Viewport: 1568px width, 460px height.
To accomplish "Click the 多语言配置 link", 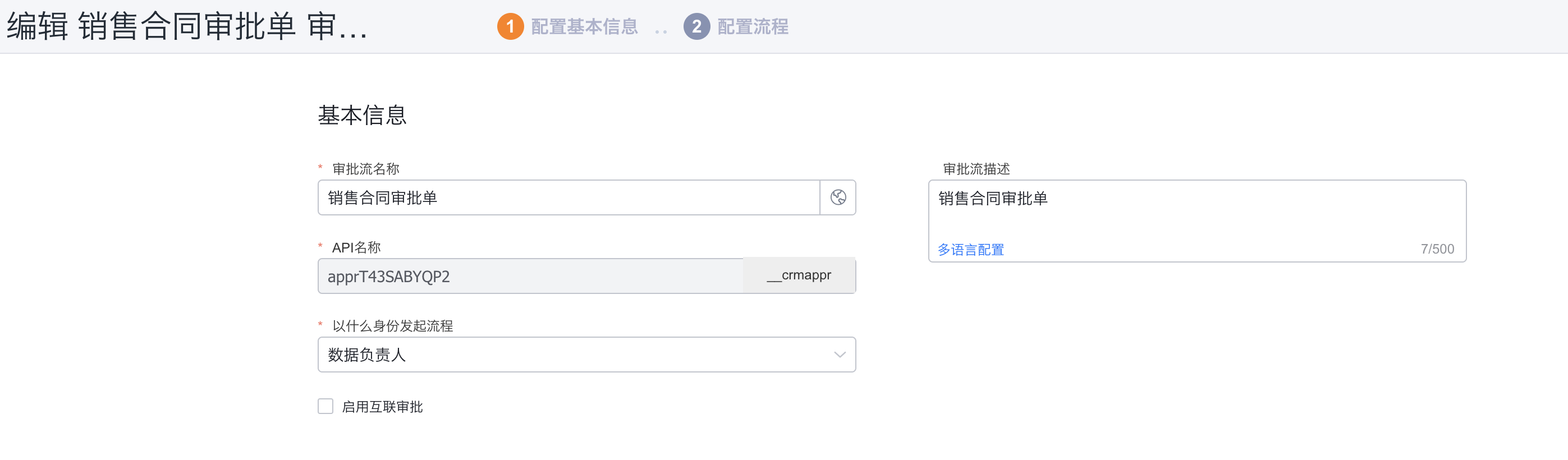I will pos(970,250).
